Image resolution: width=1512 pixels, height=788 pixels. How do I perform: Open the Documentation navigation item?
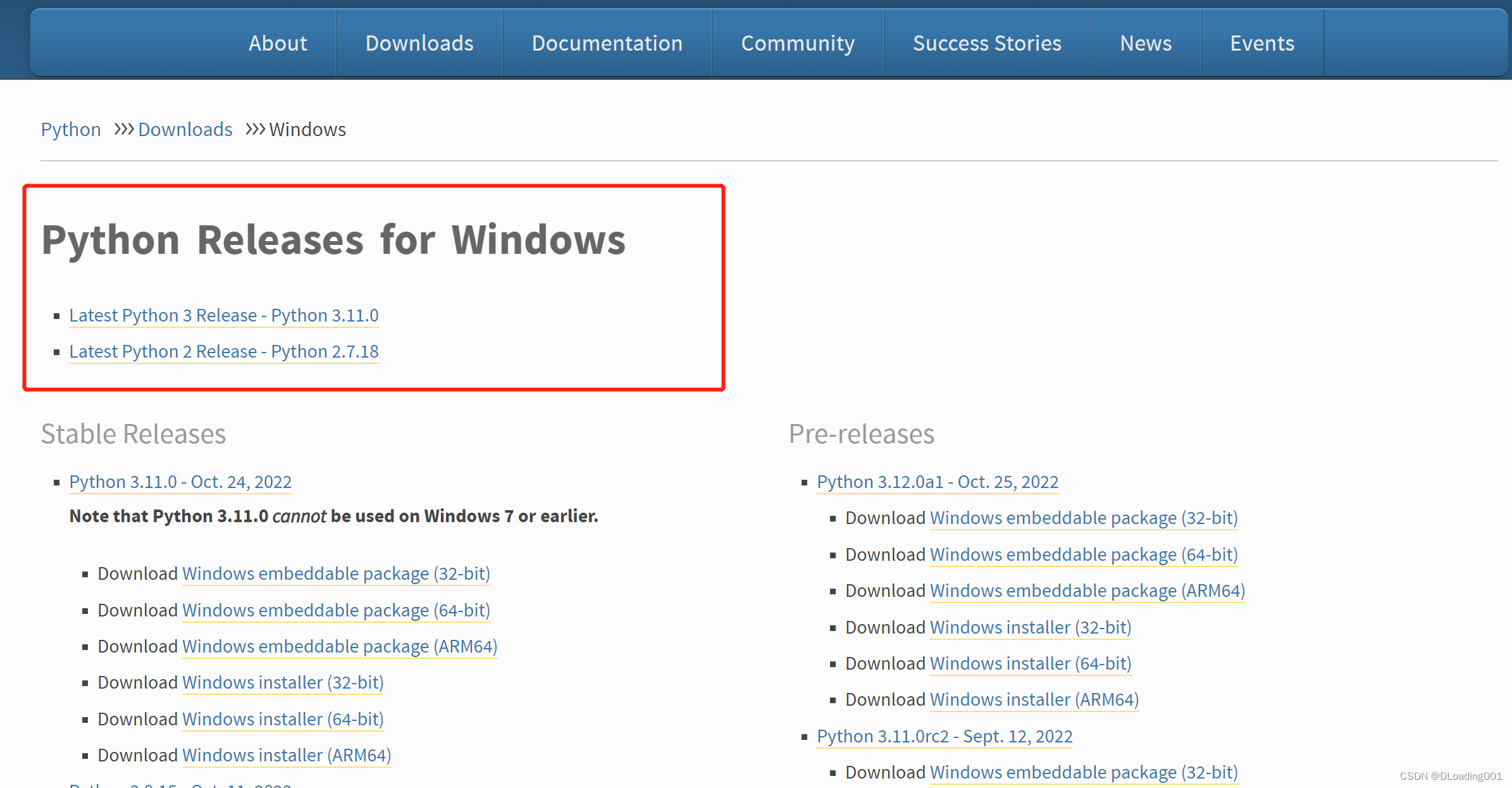(607, 43)
